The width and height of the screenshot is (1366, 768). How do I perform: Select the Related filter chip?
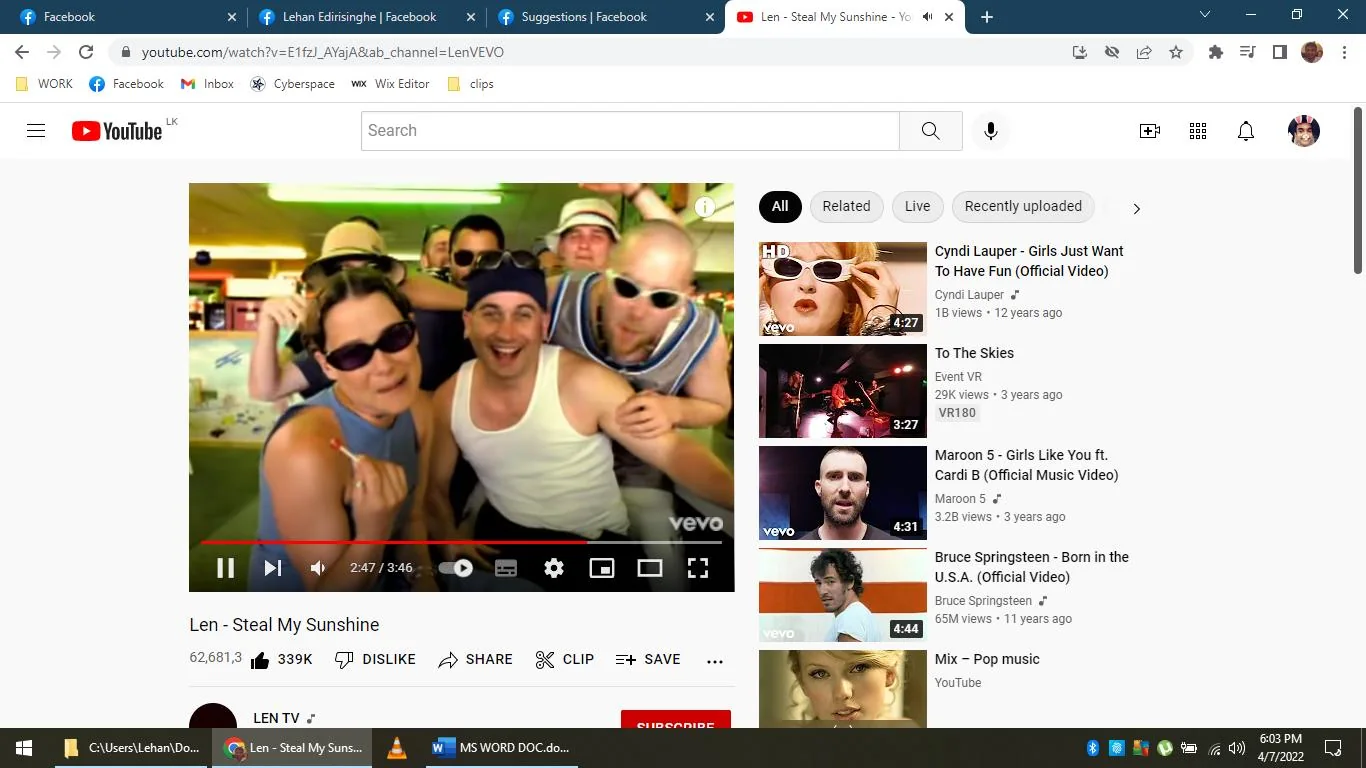[x=847, y=207]
